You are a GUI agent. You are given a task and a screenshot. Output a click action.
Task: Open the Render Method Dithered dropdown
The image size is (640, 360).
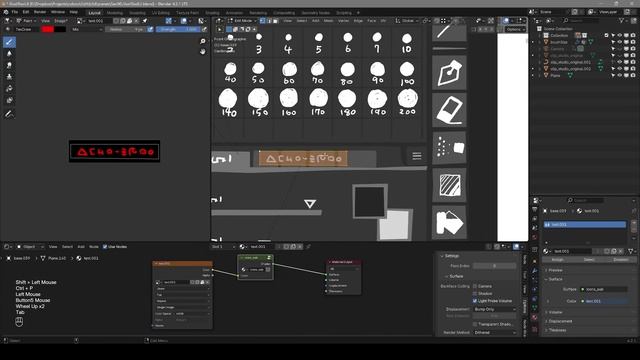click(x=494, y=333)
